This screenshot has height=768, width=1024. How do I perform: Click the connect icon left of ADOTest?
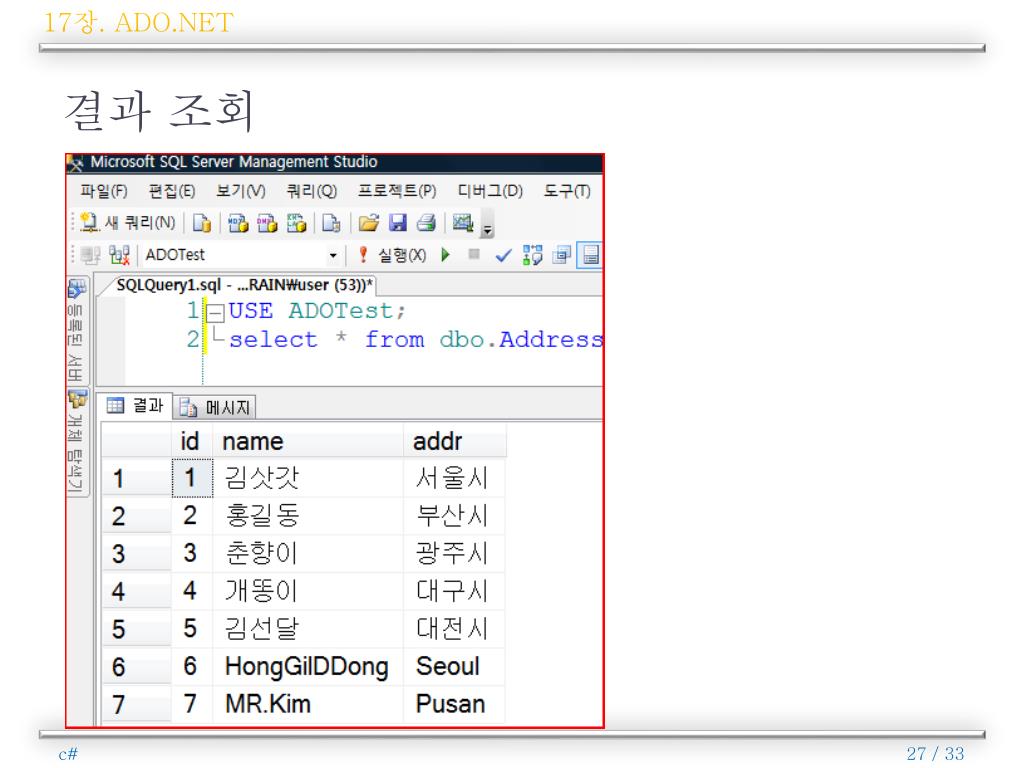click(x=90, y=255)
